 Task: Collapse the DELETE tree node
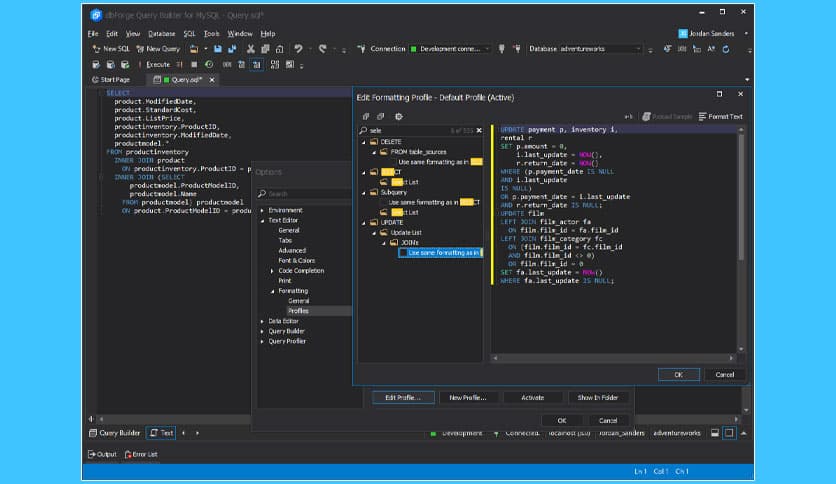(364, 142)
